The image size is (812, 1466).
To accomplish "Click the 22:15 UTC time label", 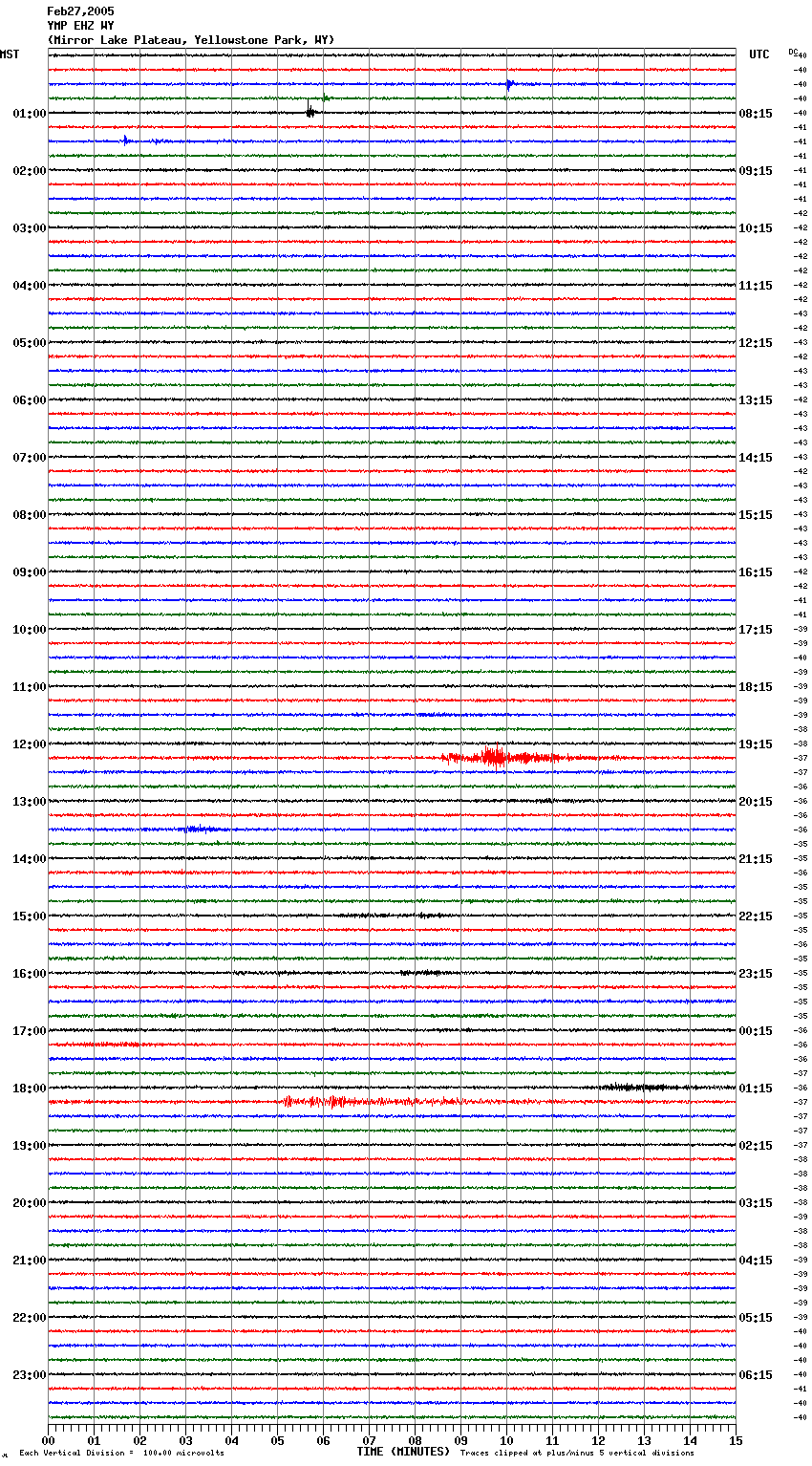I will click(756, 916).
